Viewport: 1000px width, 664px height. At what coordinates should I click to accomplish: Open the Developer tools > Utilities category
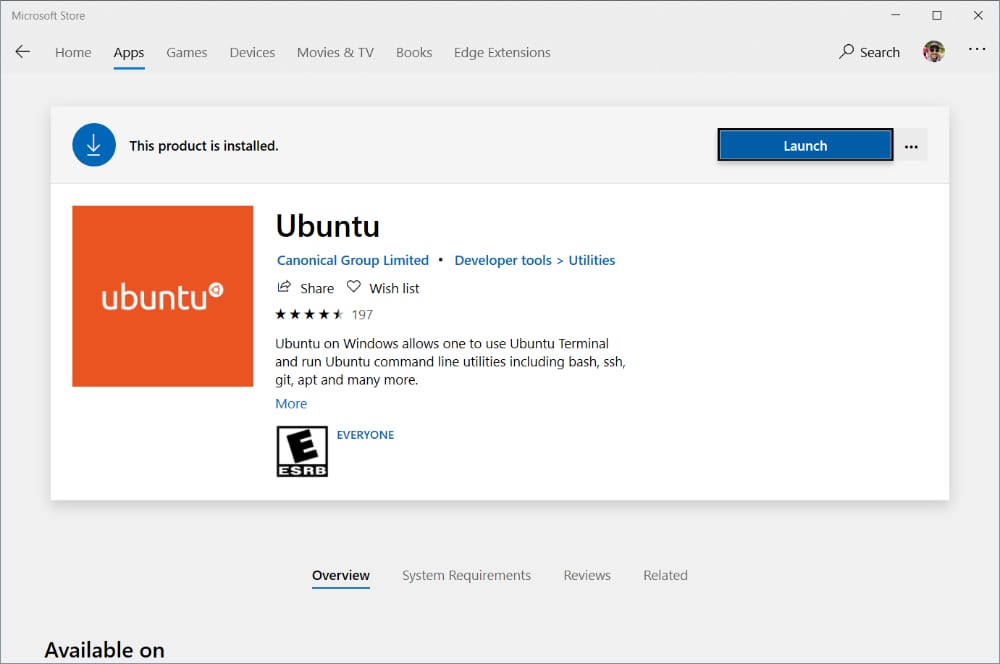coord(534,260)
